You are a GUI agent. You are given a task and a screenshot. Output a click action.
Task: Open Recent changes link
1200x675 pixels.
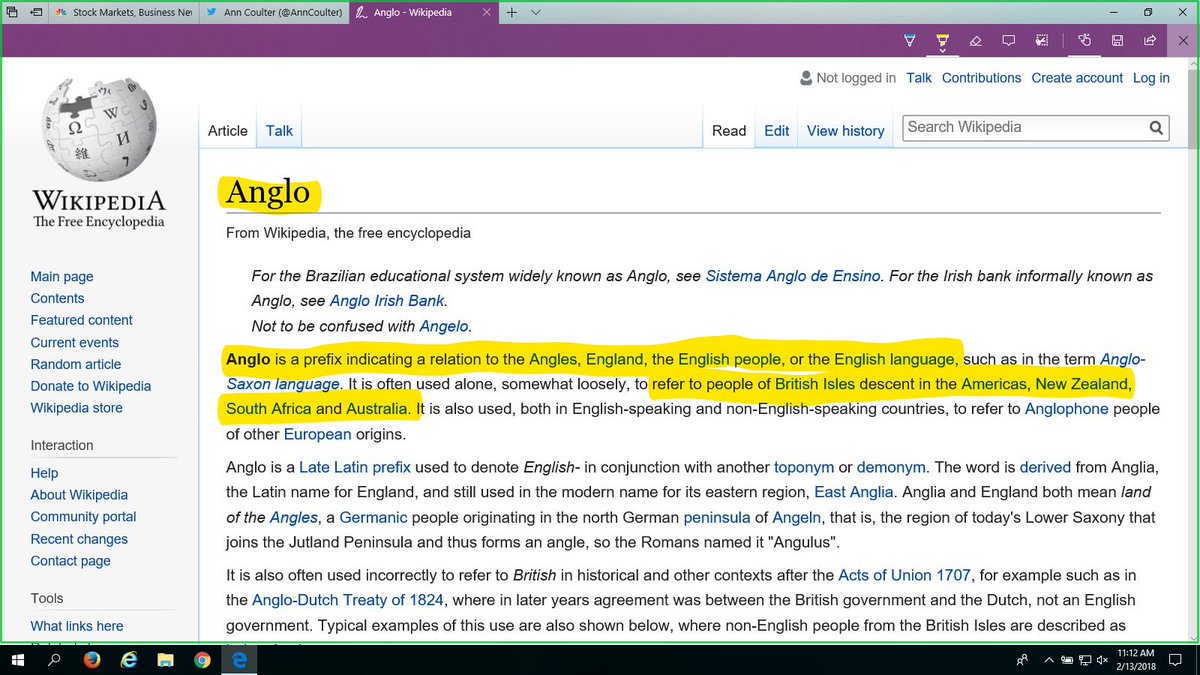[79, 540]
